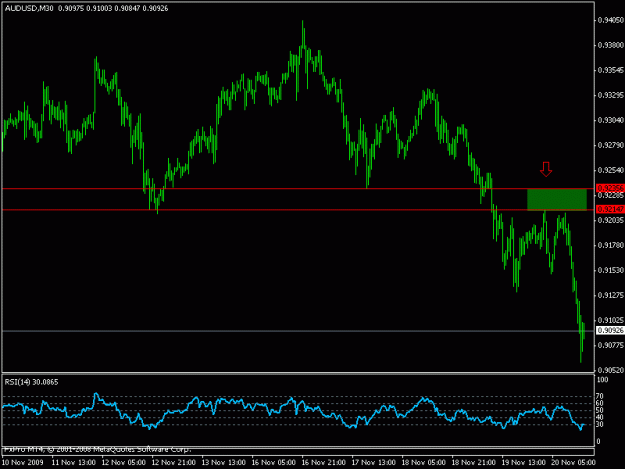Click the 0.90520 price scale label
The height and width of the screenshot is (469, 625).
(x=611, y=370)
